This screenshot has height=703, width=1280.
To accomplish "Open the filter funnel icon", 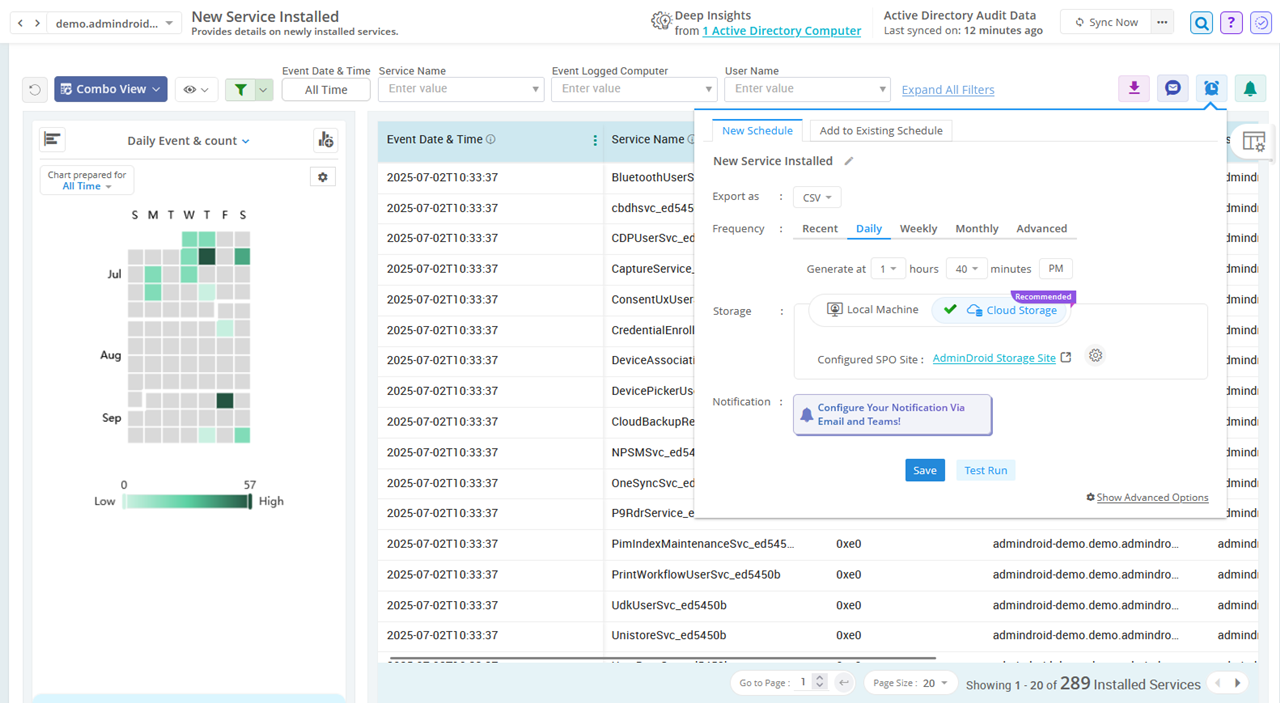I will pos(241,88).
